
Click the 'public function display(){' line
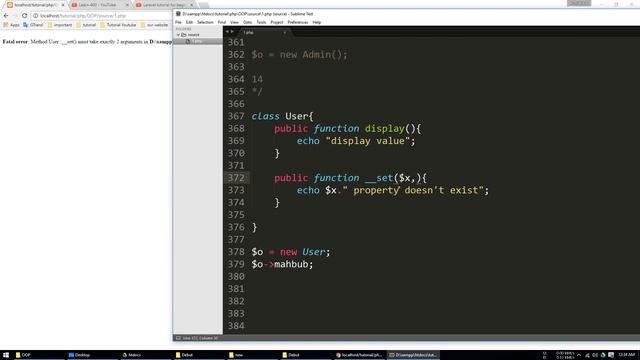point(347,129)
